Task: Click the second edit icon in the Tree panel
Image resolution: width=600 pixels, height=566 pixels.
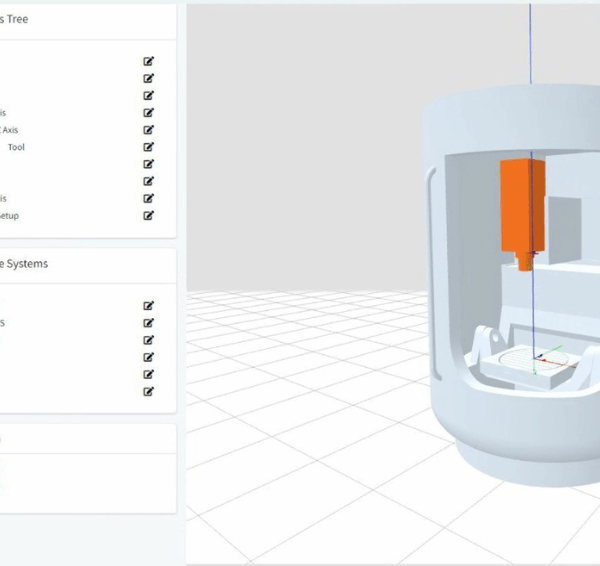Action: 149,78
